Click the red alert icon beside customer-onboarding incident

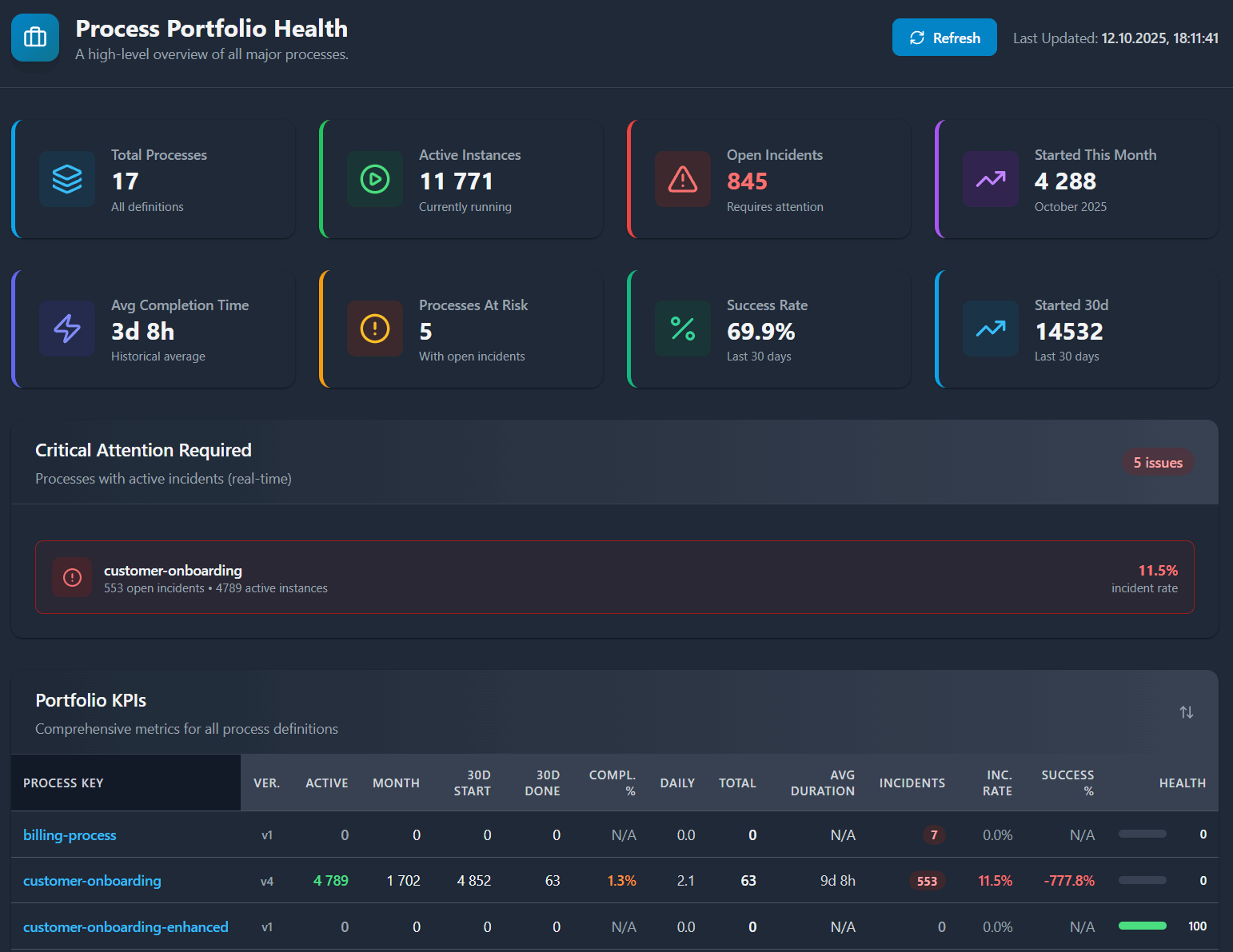point(72,577)
